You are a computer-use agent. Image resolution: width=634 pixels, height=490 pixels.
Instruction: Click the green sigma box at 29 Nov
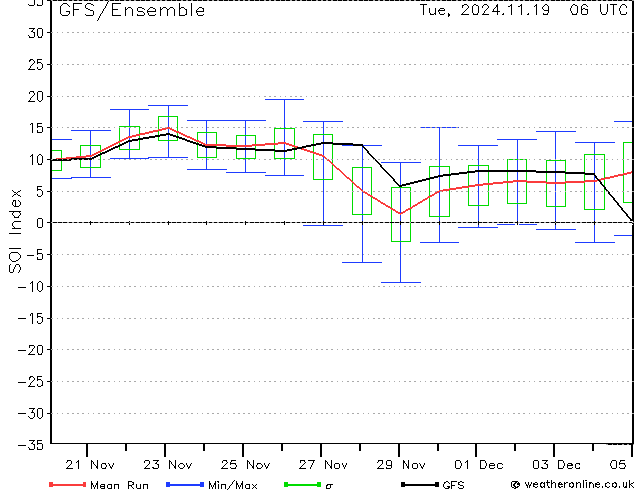[401, 214]
